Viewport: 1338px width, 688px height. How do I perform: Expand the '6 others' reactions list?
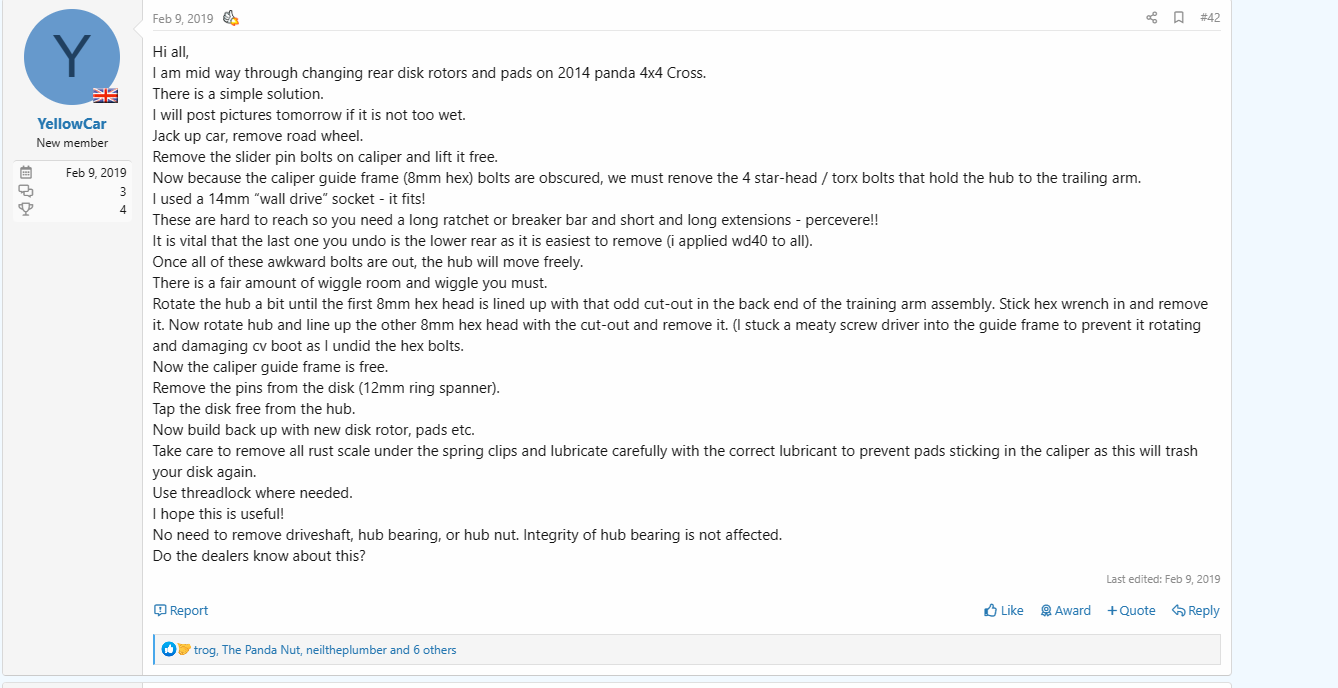(x=434, y=650)
